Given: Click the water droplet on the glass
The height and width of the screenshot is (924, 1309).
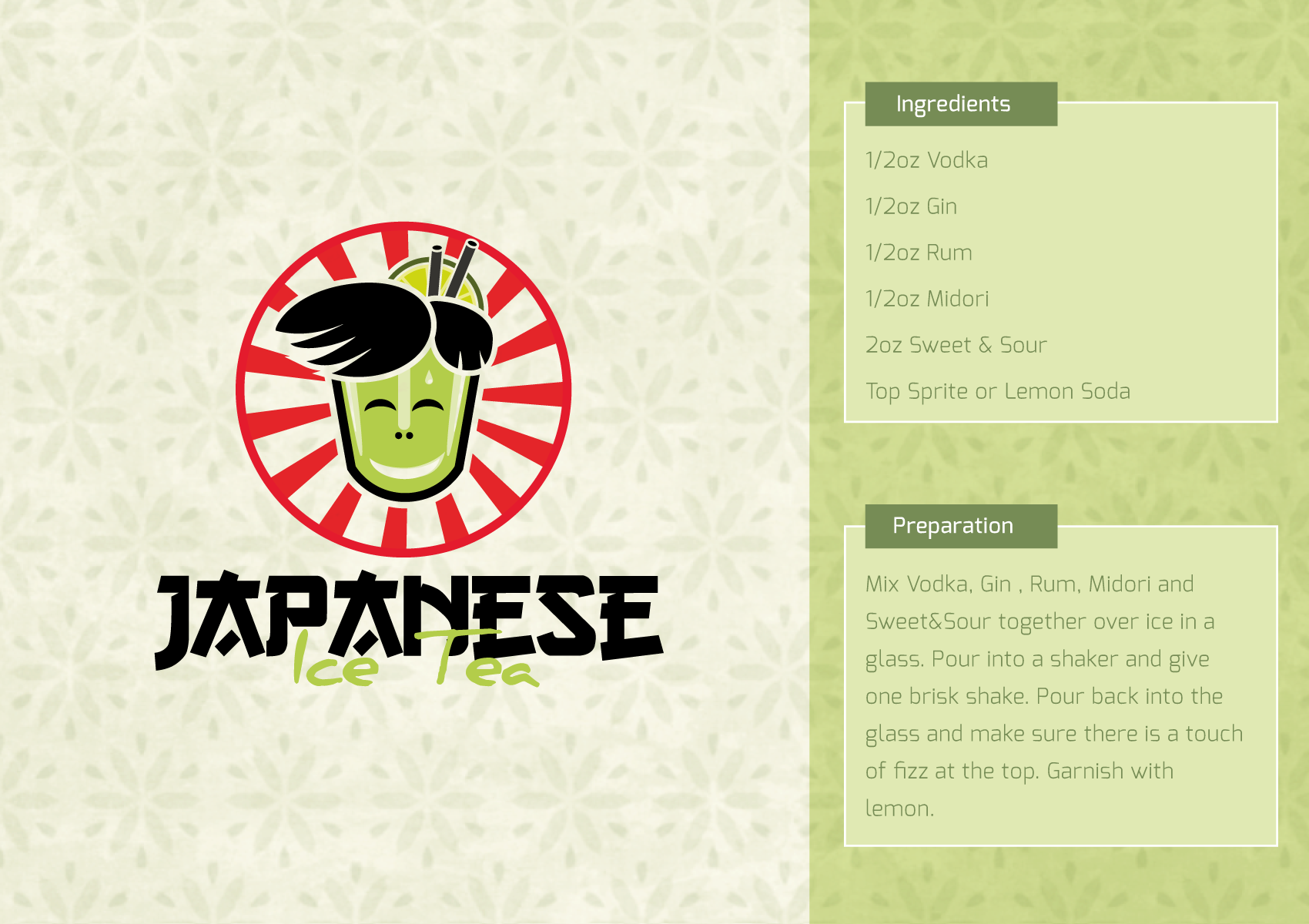Looking at the screenshot, I should pyautogui.click(x=425, y=377).
